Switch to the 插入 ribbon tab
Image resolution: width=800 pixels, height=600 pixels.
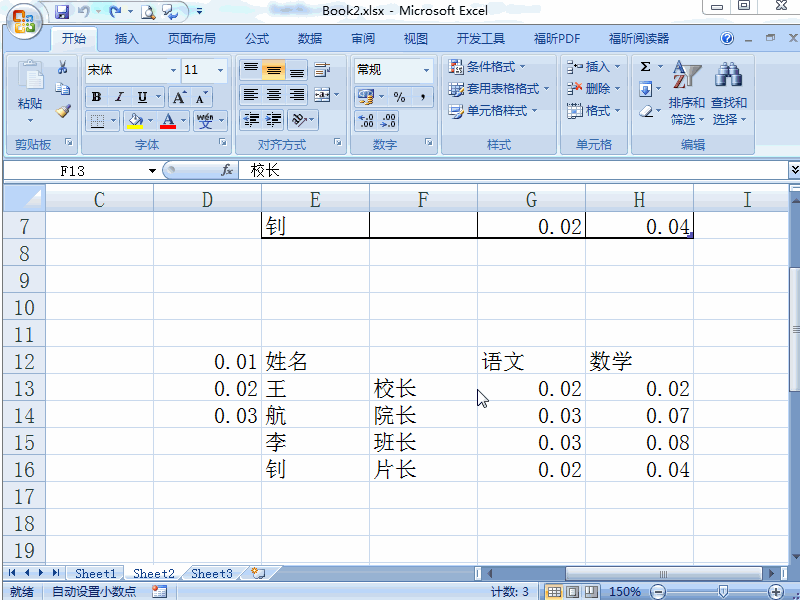(127, 38)
